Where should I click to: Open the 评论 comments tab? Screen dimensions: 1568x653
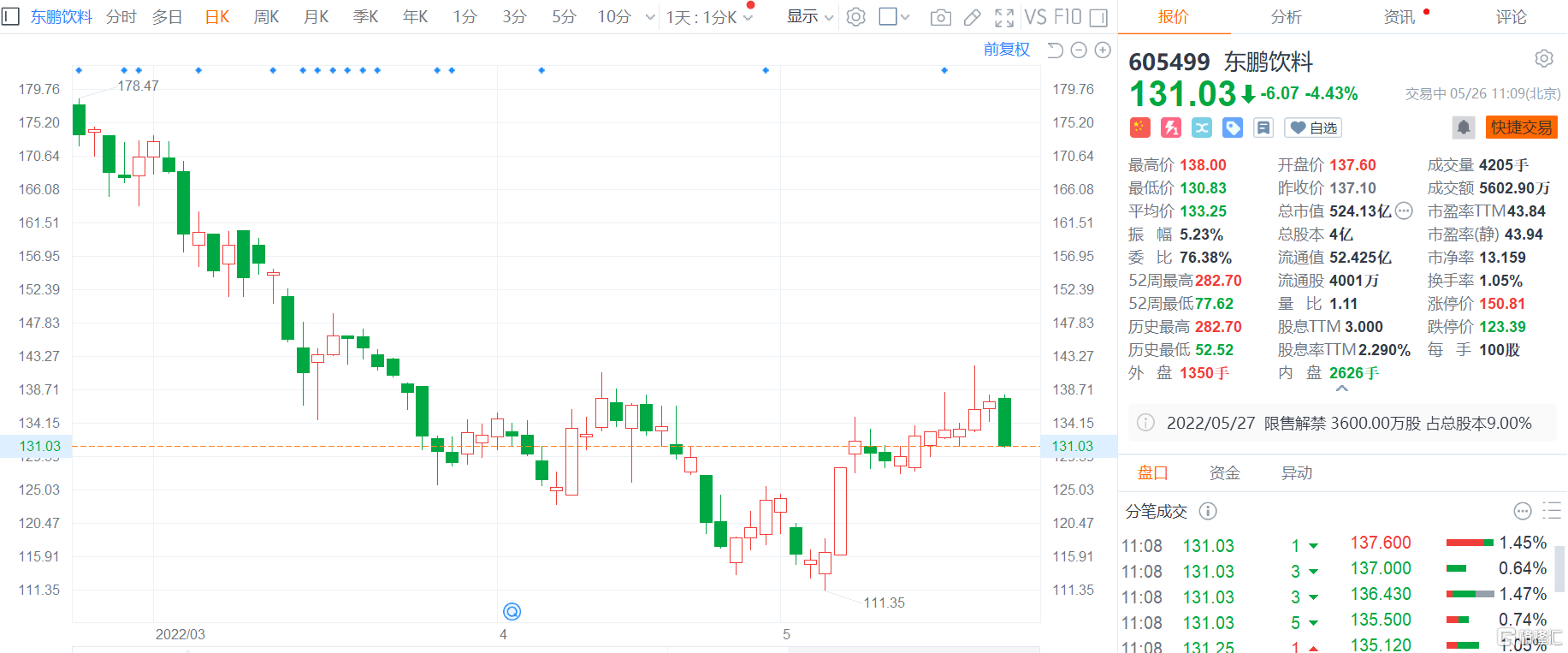coord(1512,17)
